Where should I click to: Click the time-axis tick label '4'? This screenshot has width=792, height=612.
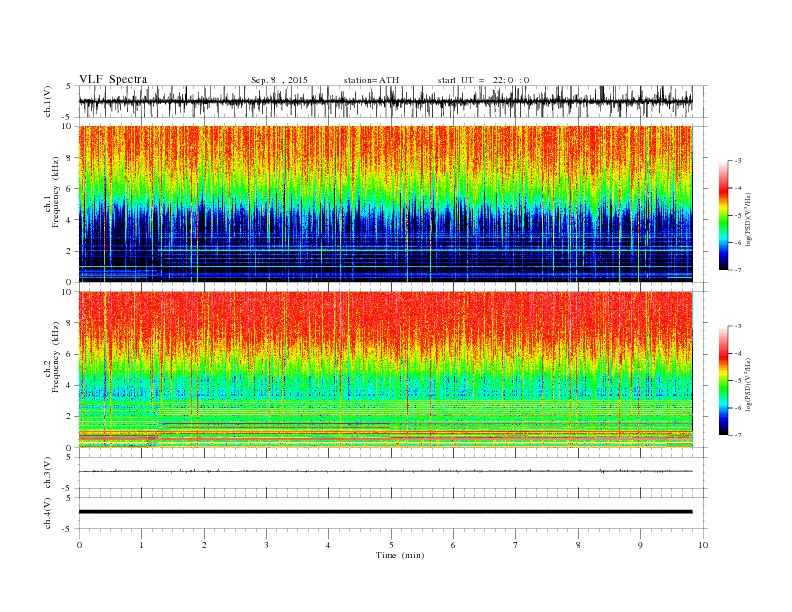328,545
